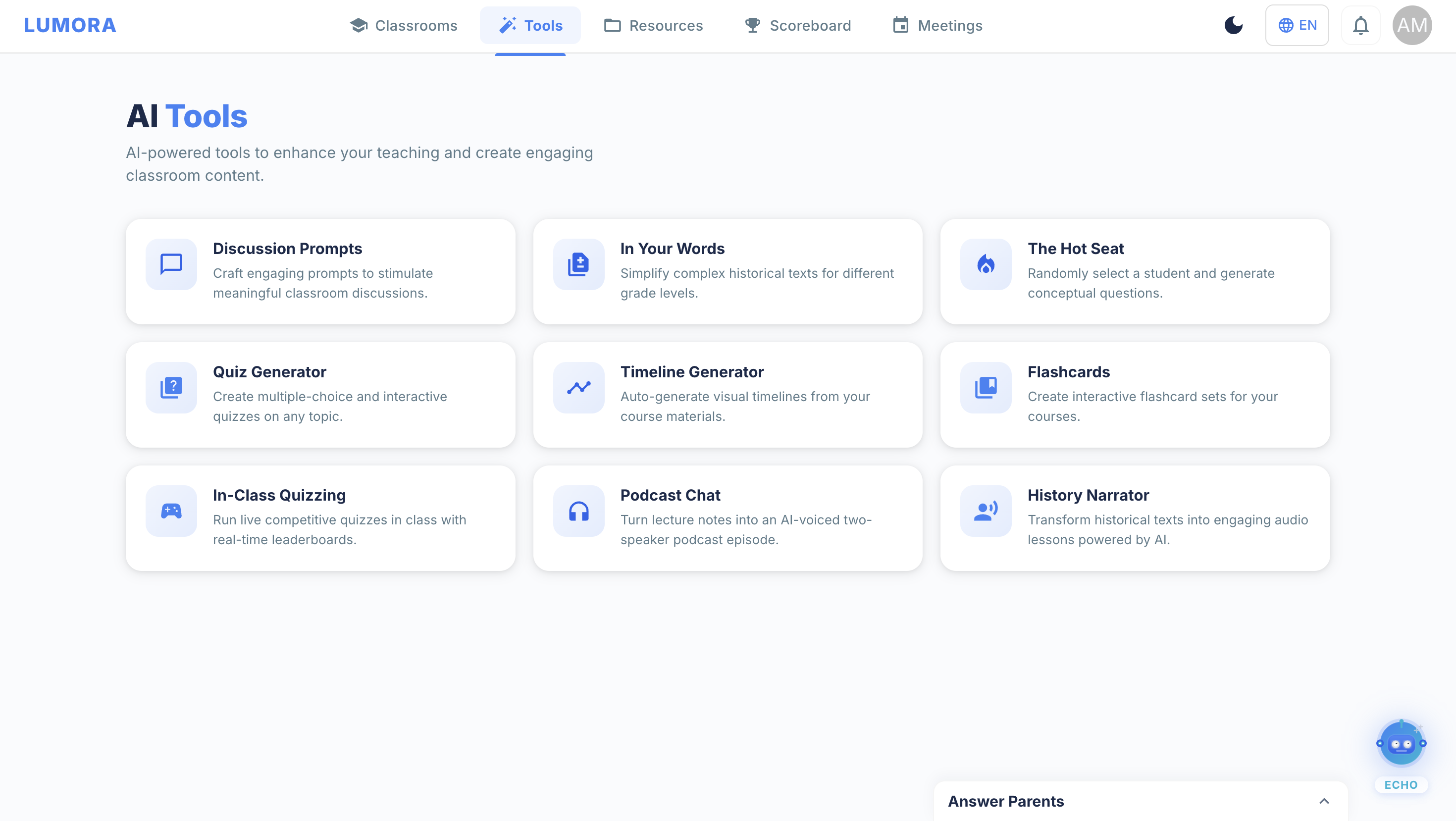The height and width of the screenshot is (821, 1456).
Task: Open the Discussion Prompts tool title
Action: coord(287,249)
